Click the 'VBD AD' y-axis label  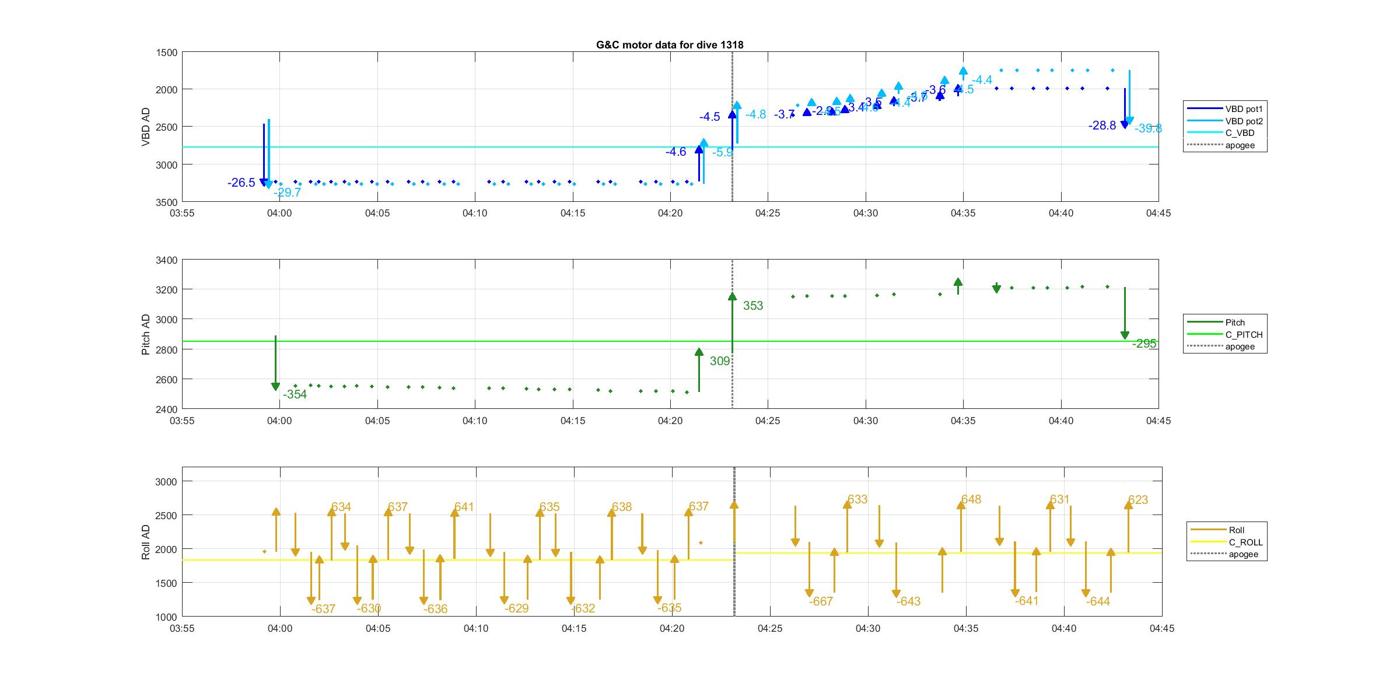pos(146,127)
